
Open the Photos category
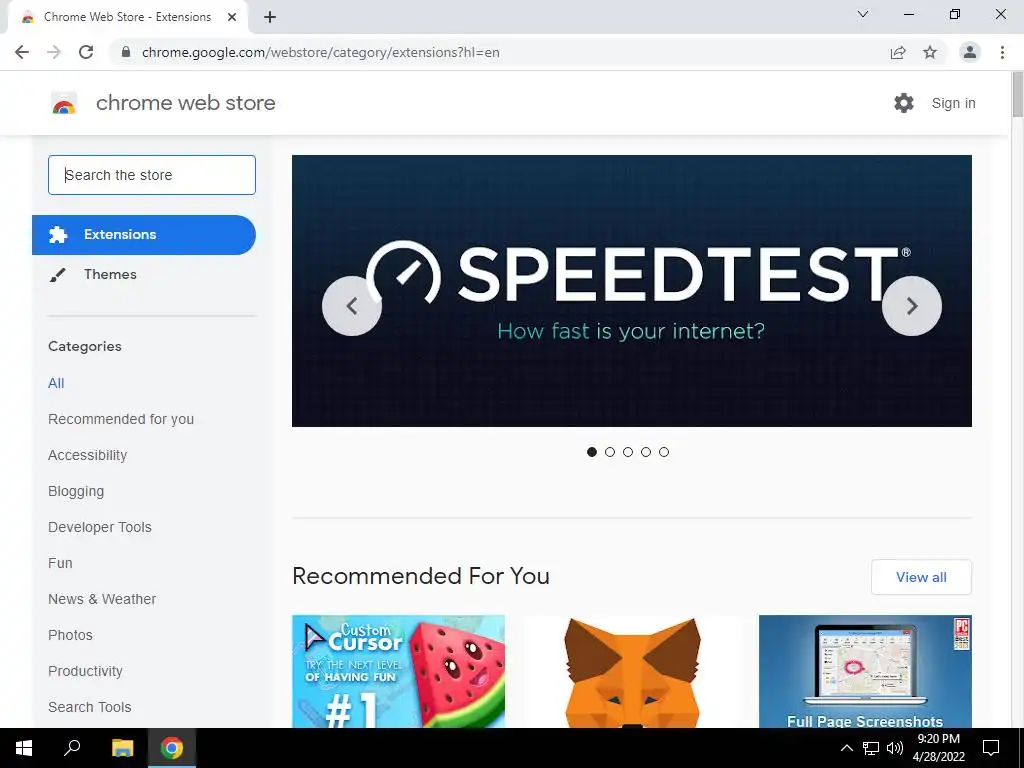(71, 635)
